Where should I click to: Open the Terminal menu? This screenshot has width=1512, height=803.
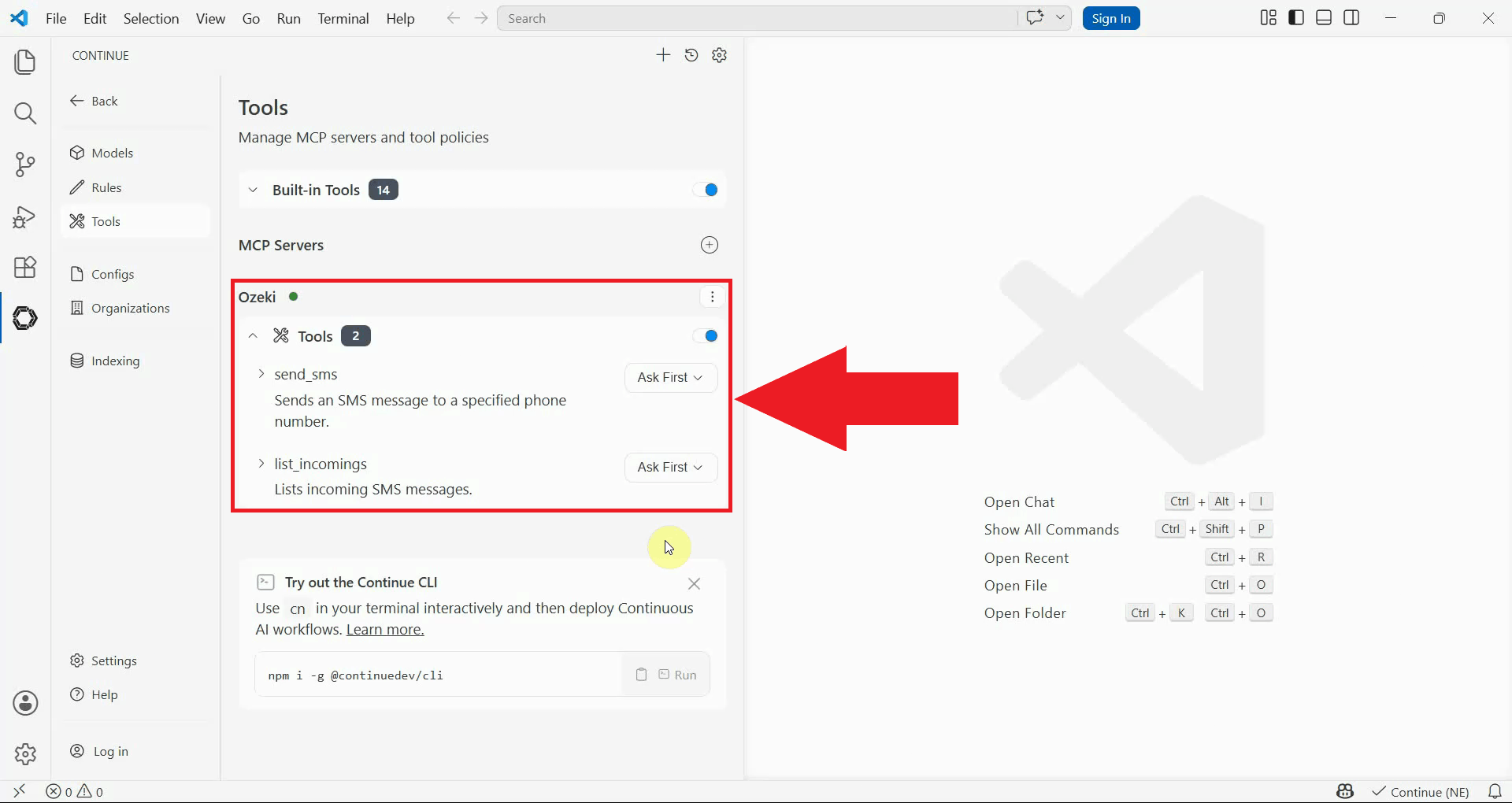pyautogui.click(x=343, y=18)
